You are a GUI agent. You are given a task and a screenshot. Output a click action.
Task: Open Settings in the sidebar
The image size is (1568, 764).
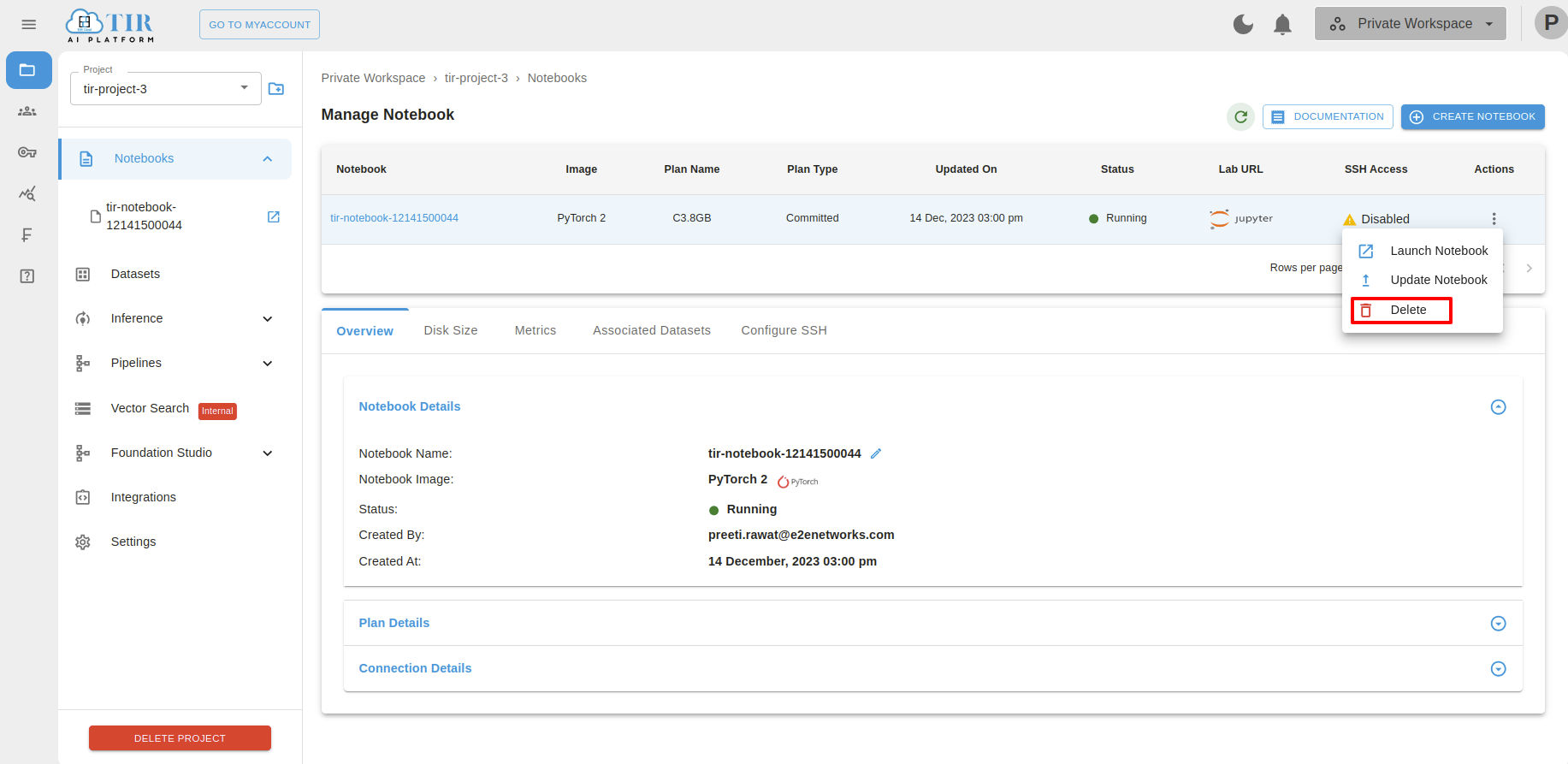[133, 542]
